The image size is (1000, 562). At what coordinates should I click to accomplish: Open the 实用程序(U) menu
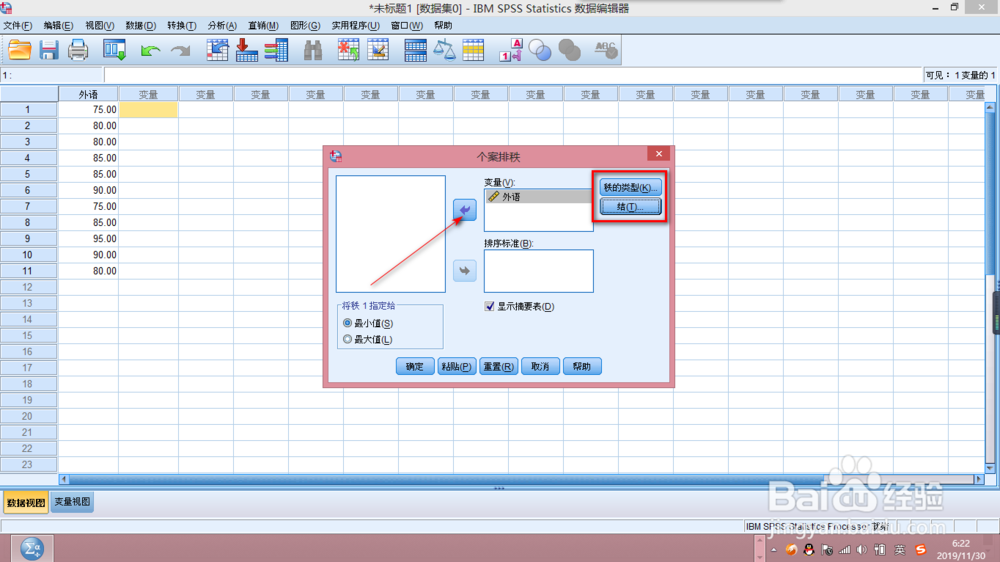(x=355, y=26)
